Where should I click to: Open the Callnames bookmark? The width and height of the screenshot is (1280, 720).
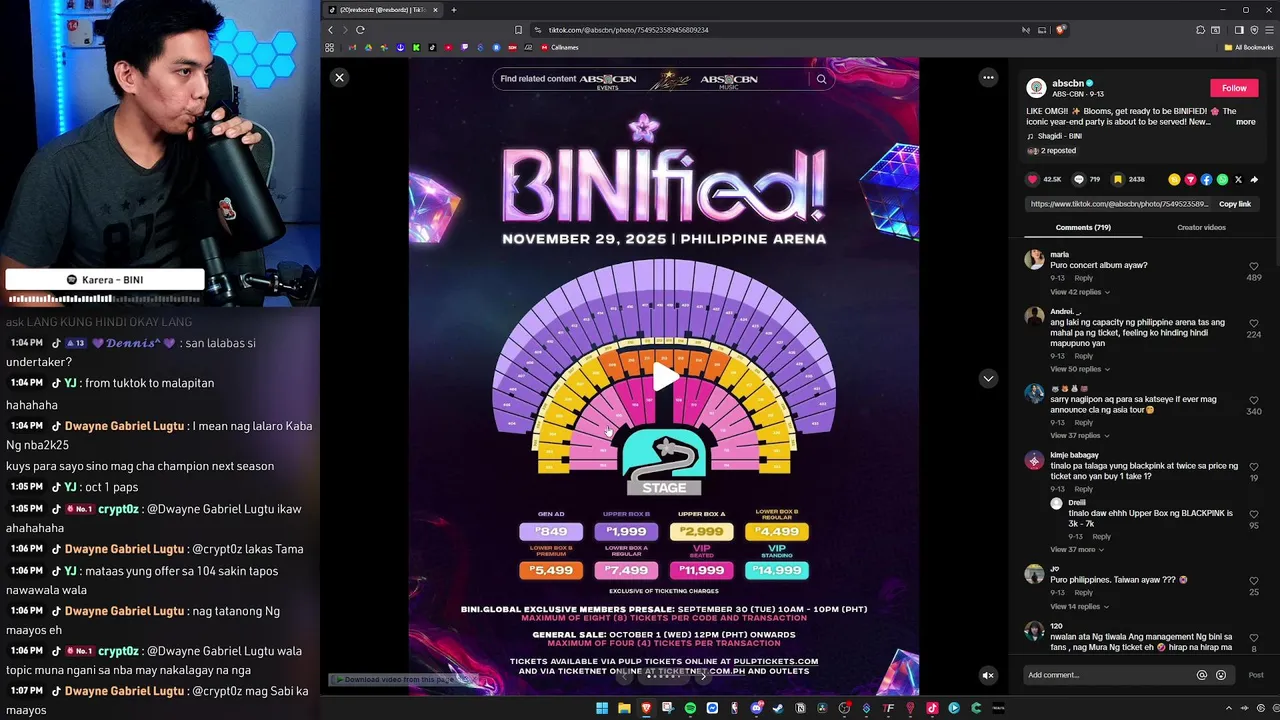[560, 47]
